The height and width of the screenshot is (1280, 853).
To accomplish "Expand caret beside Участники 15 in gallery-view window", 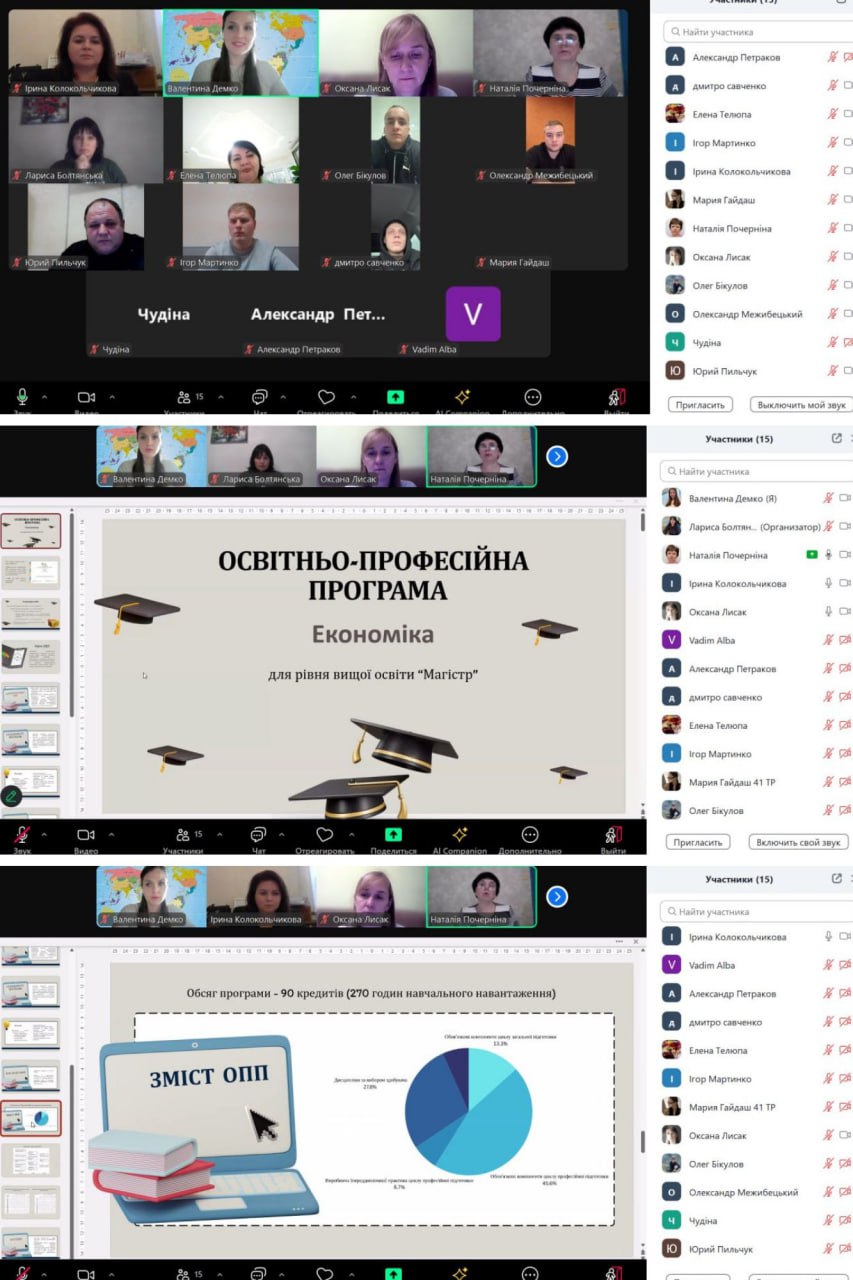I will 220,397.
